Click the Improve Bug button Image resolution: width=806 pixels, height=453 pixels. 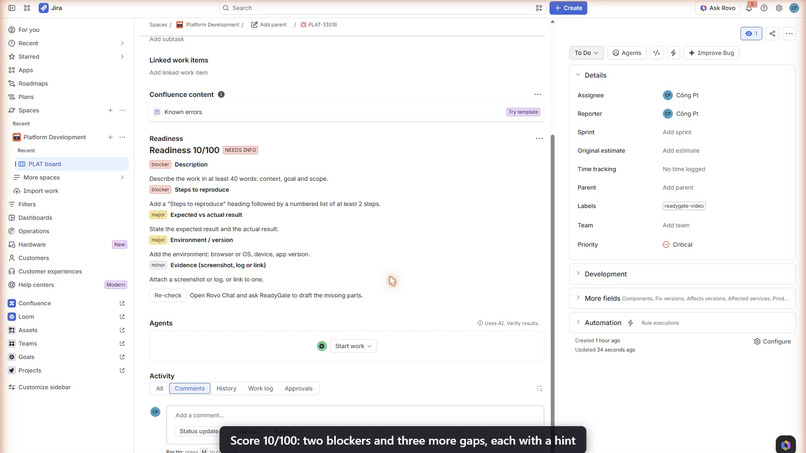tap(711, 53)
